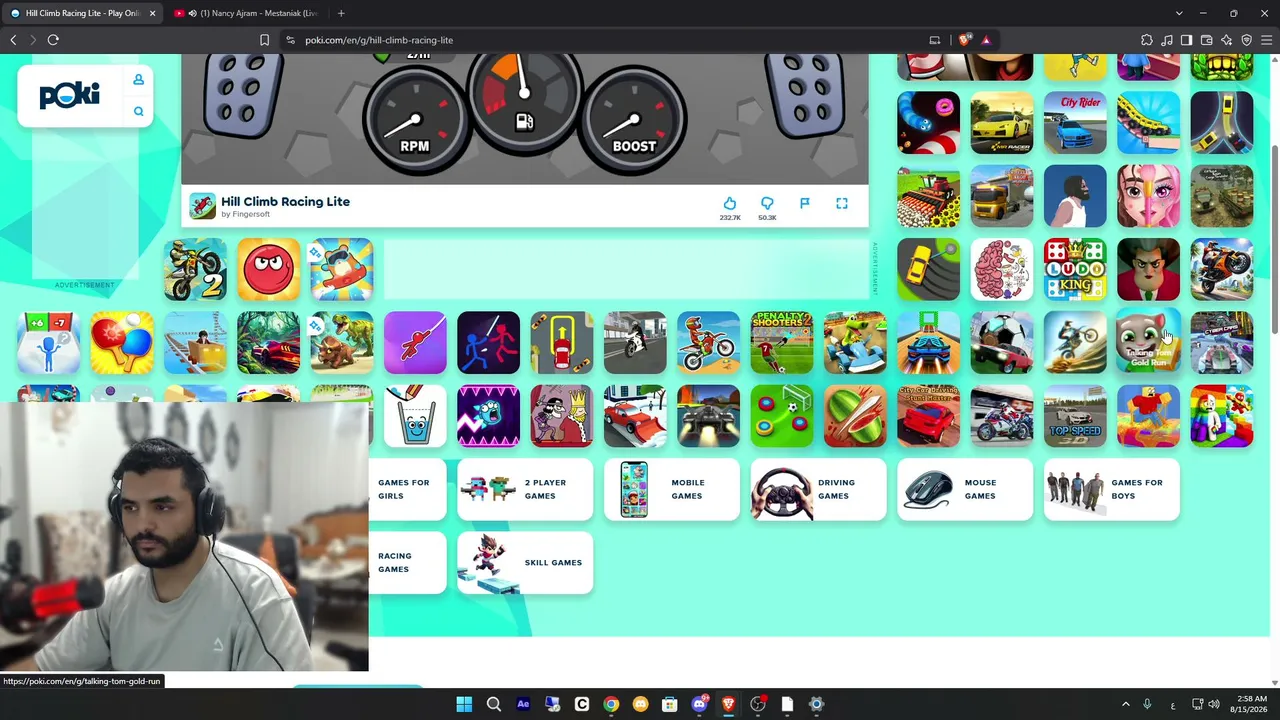Mute the Nancy Ajram tab audio
This screenshot has width=1280, height=720.
pos(192,13)
